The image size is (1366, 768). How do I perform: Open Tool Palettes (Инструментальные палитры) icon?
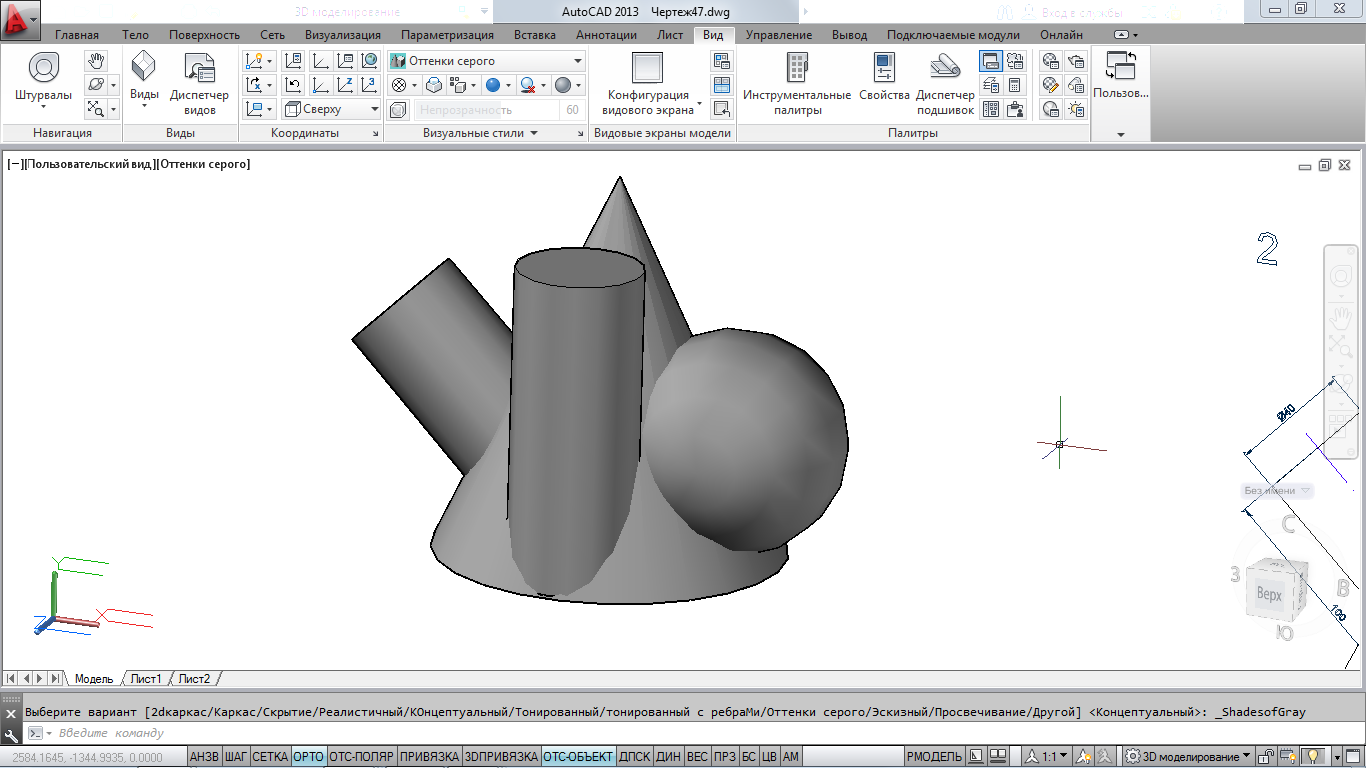click(x=796, y=68)
